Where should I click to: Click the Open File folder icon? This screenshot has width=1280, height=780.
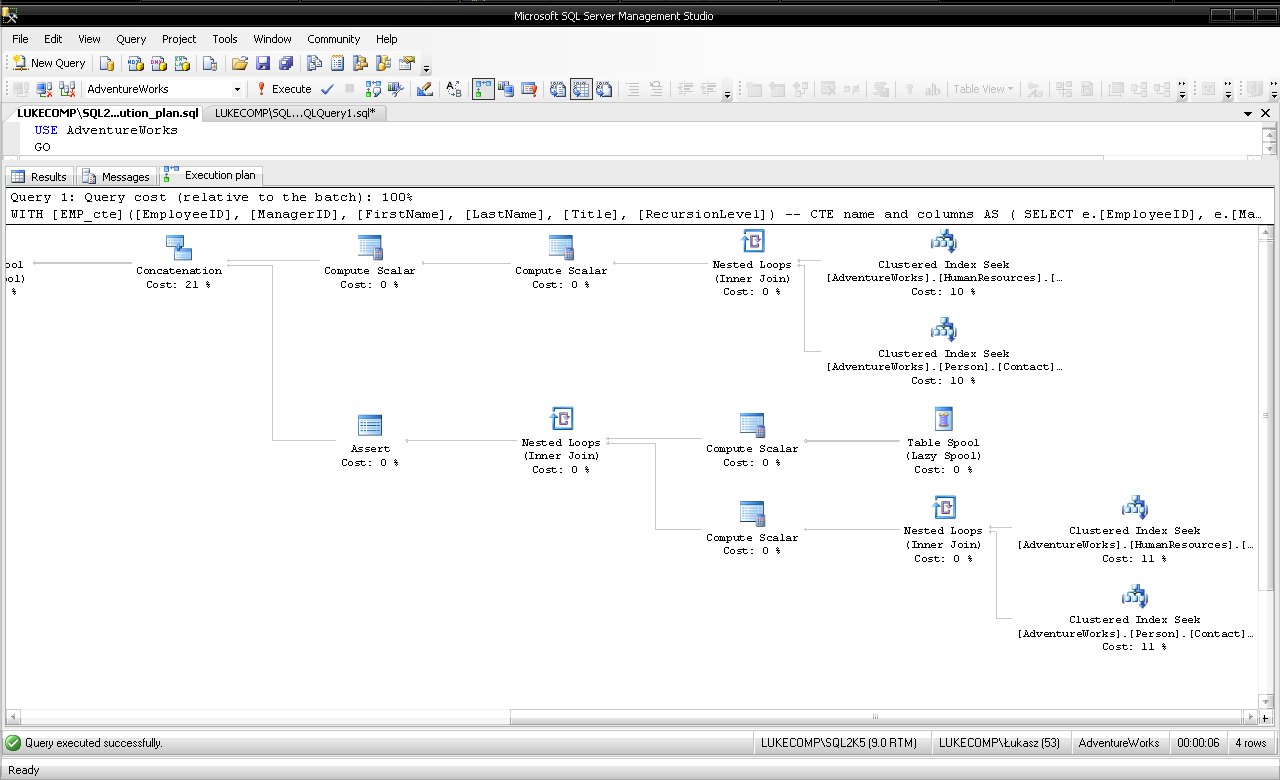point(239,63)
